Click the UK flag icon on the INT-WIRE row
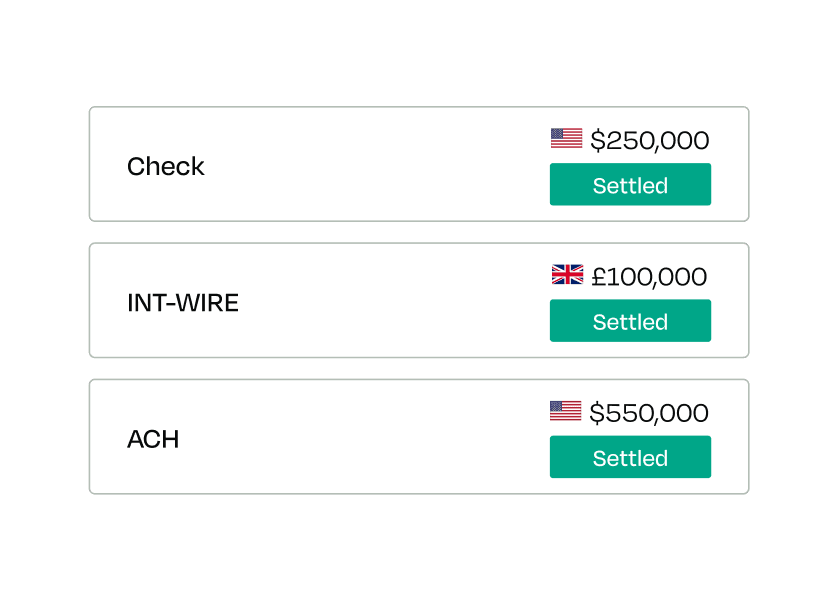840x600 pixels. [x=565, y=276]
